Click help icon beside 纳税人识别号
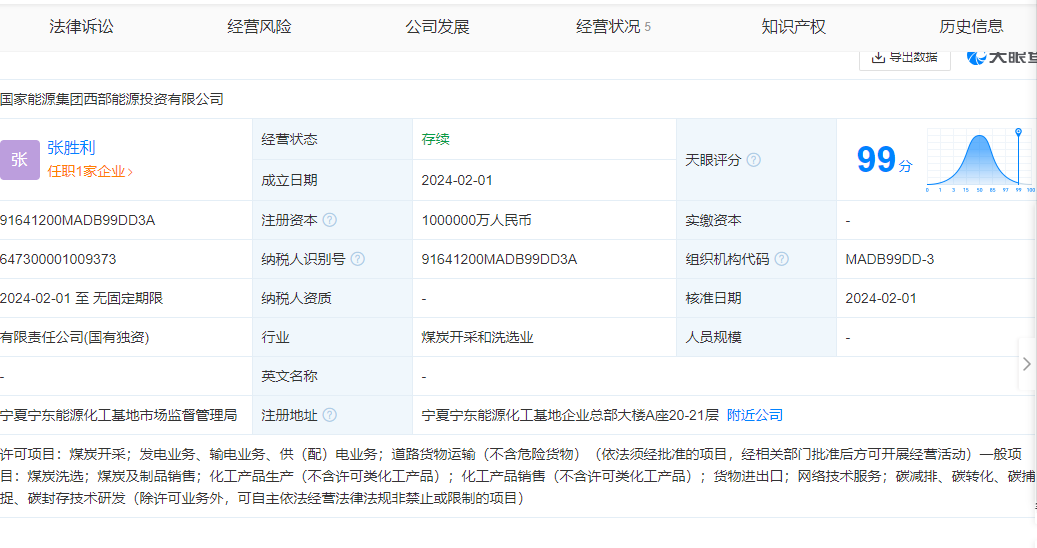The image size is (1037, 548). pyautogui.click(x=357, y=259)
